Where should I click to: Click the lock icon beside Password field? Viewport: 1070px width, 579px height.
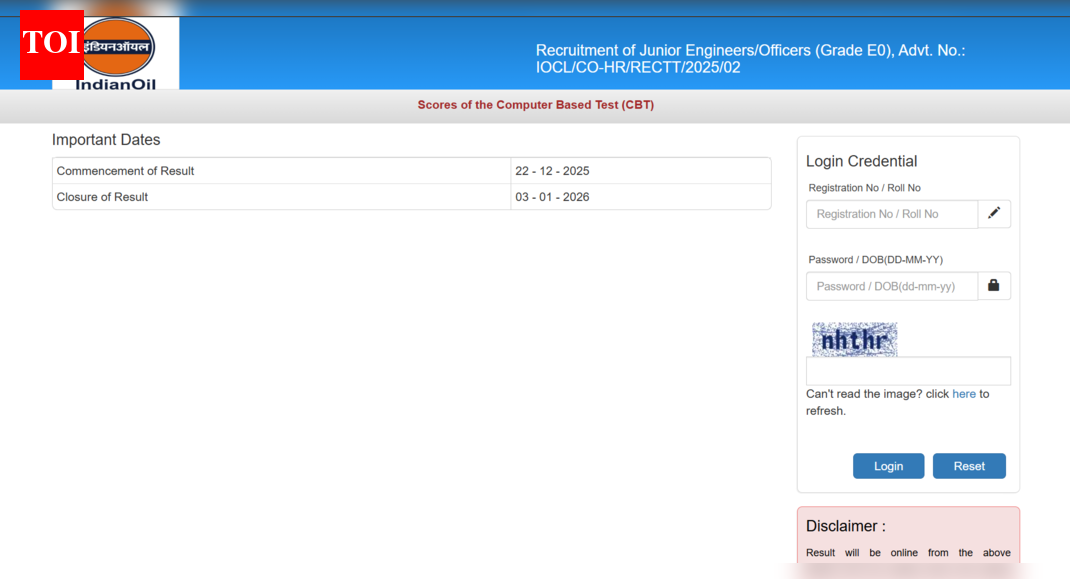994,285
